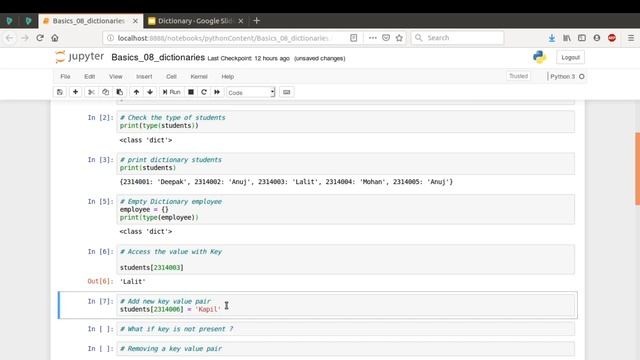Image resolution: width=640 pixels, height=360 pixels.
Task: Open the downloads arrow icon
Action: 552,38
